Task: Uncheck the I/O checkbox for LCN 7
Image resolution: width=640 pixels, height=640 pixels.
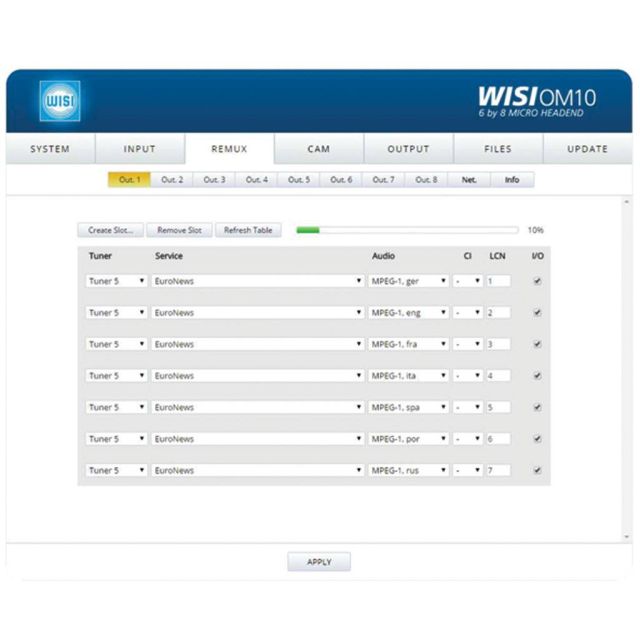Action: (x=538, y=470)
